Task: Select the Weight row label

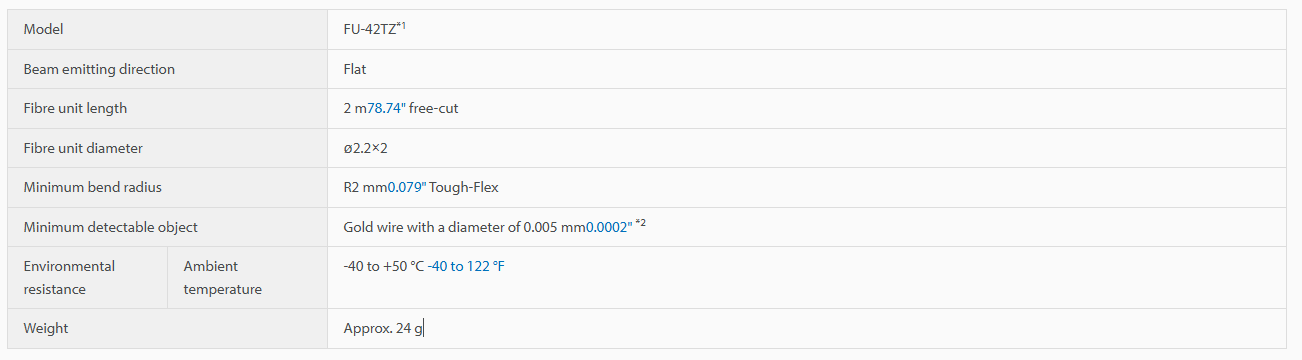Action: [46, 328]
